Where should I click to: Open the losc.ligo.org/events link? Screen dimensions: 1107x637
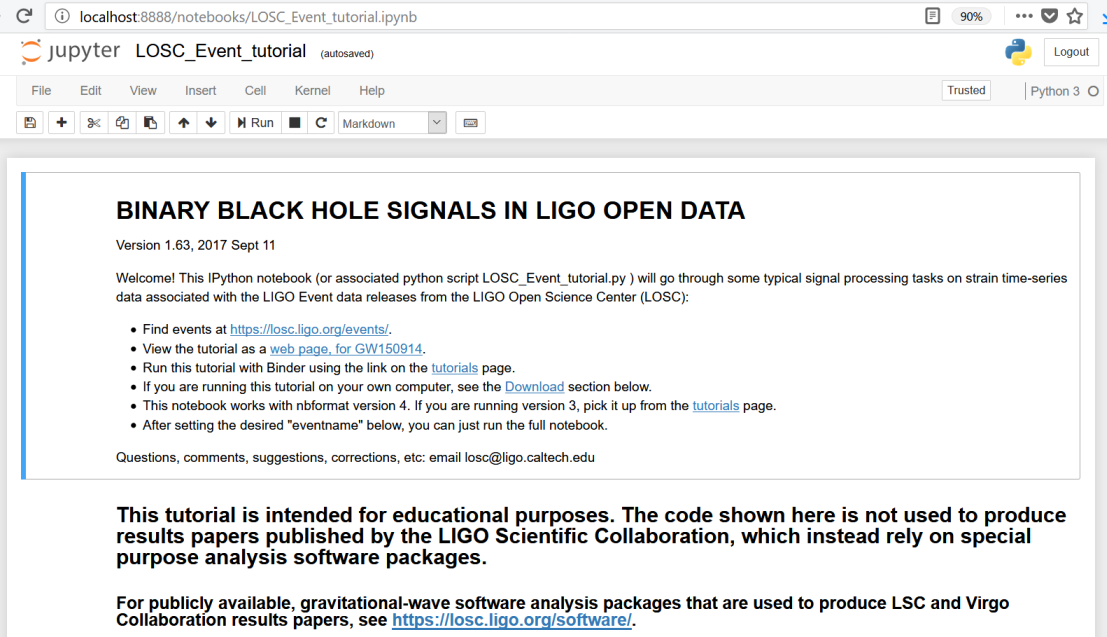tap(309, 329)
